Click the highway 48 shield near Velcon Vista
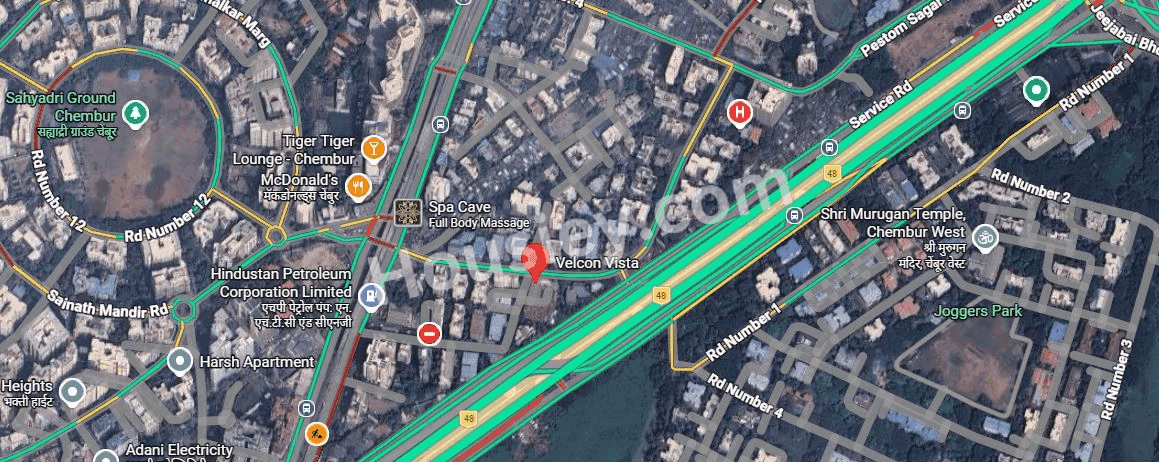This screenshot has width=1159, height=462. [x=661, y=296]
